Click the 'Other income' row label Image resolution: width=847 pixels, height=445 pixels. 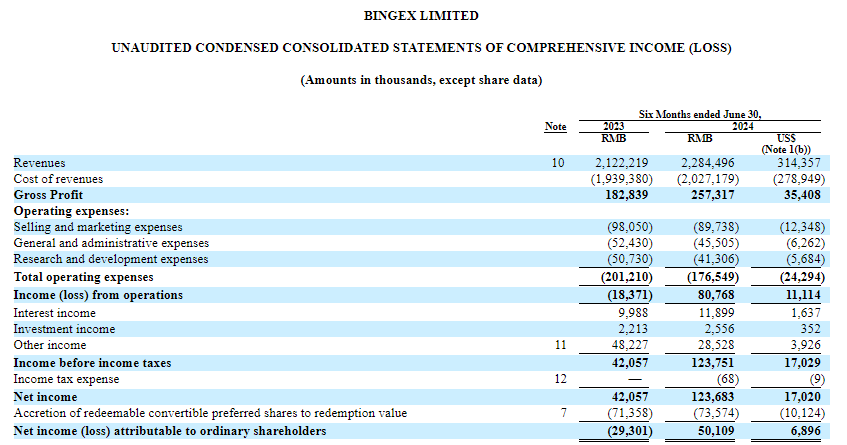50,345
